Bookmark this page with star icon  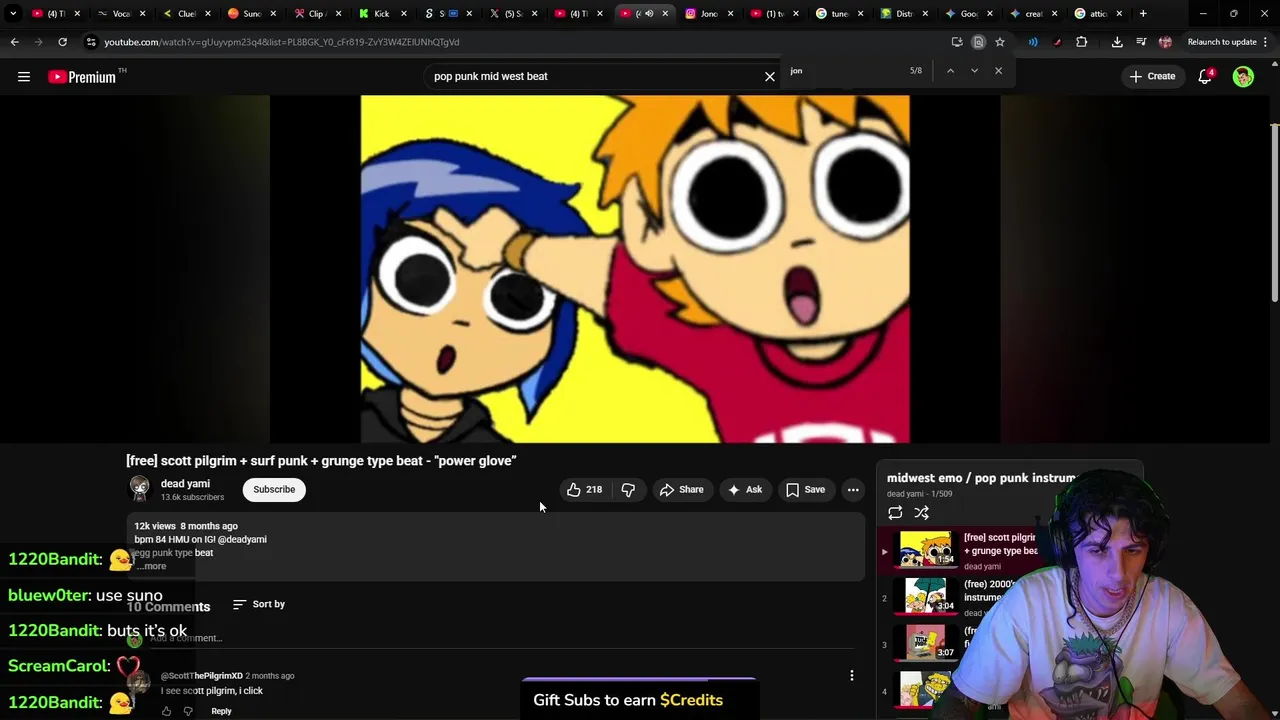point(999,42)
